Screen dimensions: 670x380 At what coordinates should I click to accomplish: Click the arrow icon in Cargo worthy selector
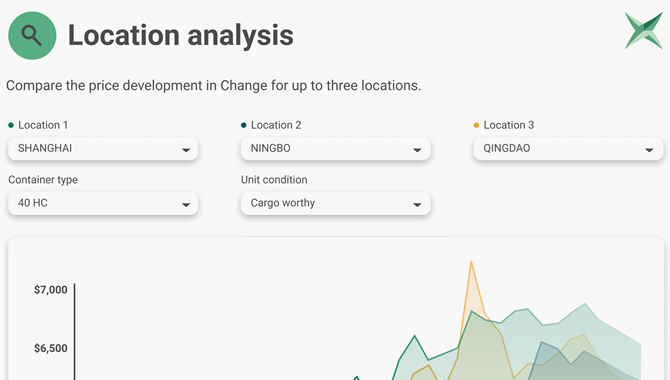(417, 205)
